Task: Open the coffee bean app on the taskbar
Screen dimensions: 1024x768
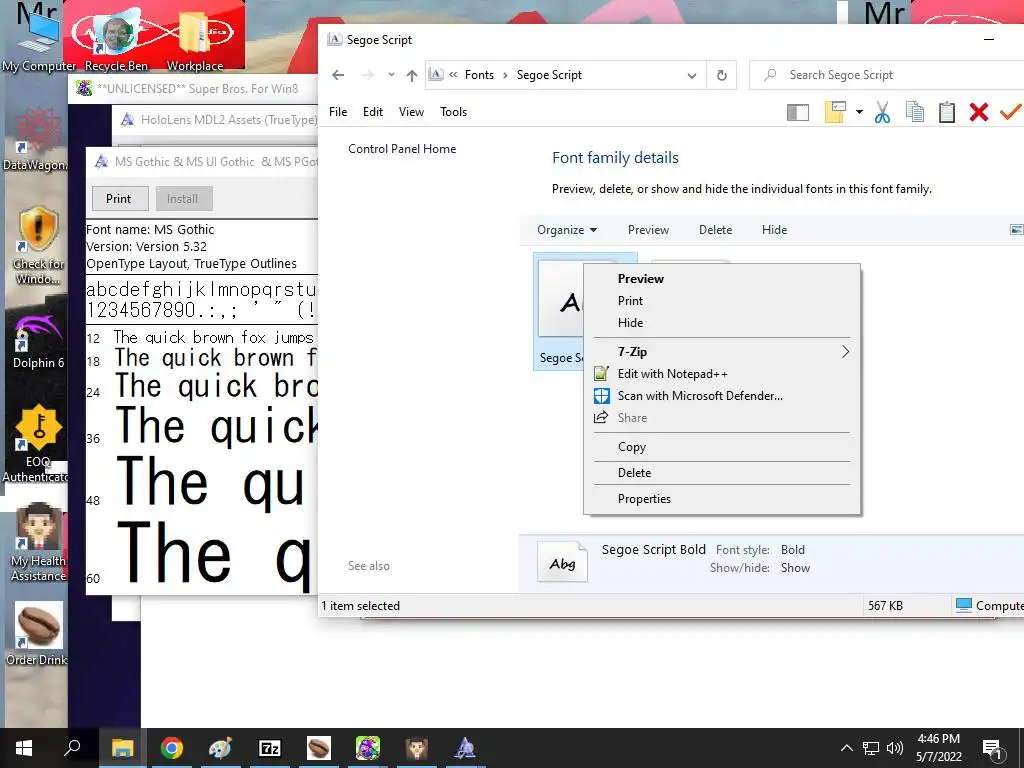Action: click(319, 748)
